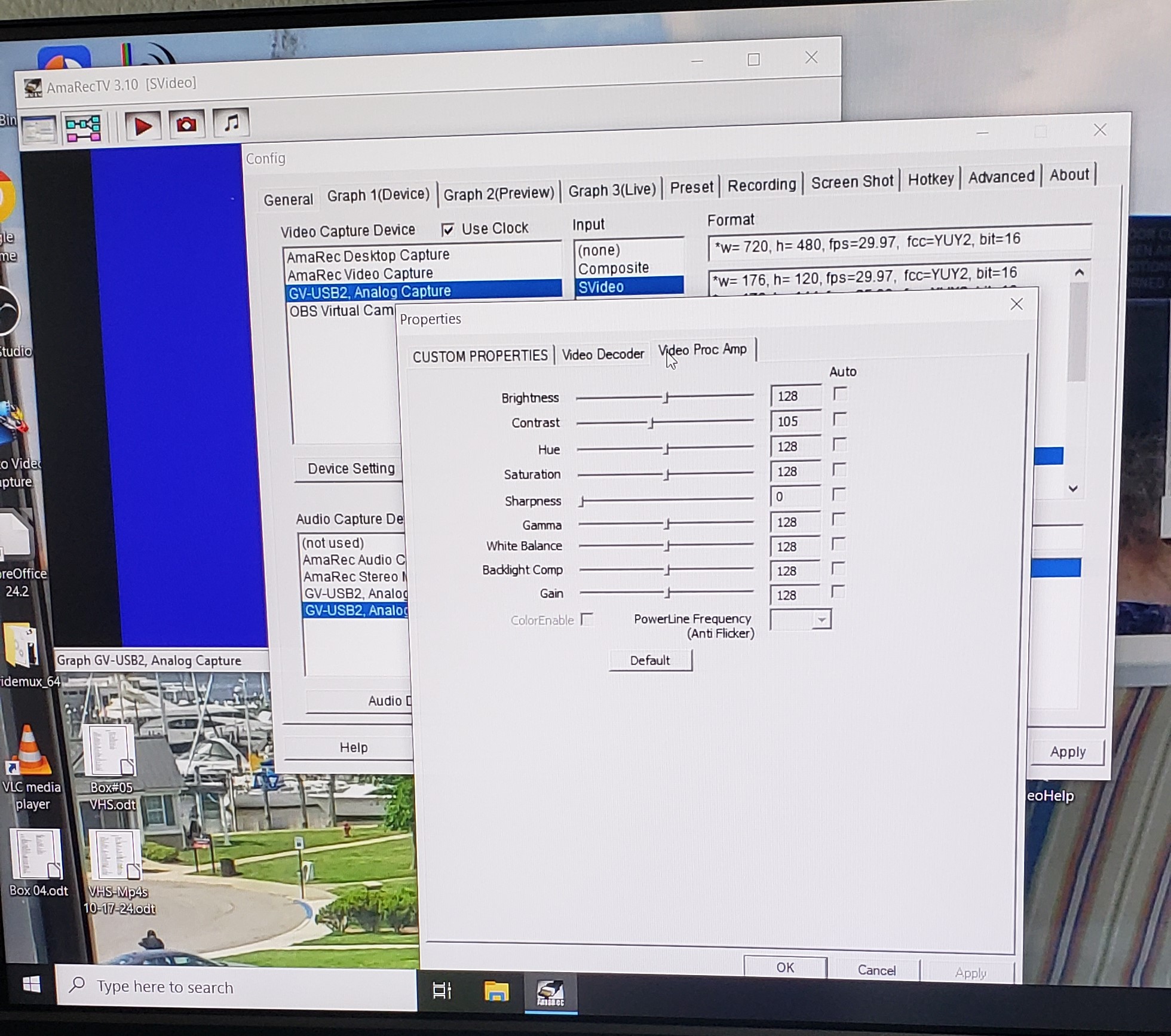This screenshot has height=1036, width=1171.
Task: Open VLC media player desktop icon
Action: pos(30,767)
